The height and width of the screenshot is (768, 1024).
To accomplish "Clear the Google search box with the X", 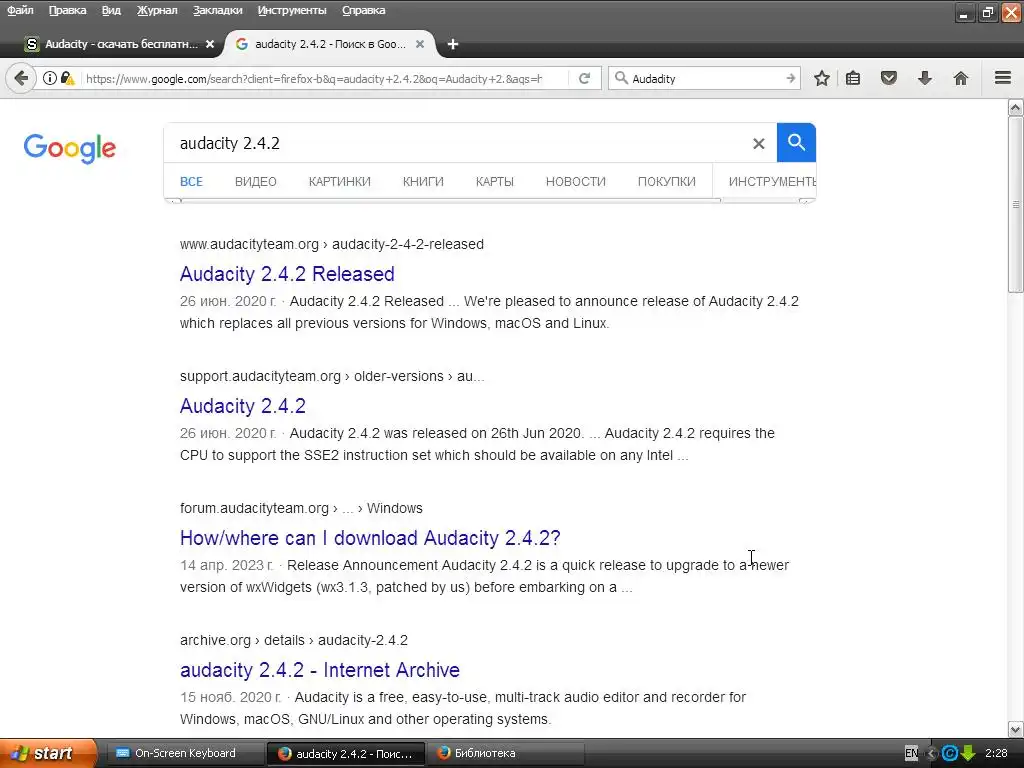I will pyautogui.click(x=758, y=144).
